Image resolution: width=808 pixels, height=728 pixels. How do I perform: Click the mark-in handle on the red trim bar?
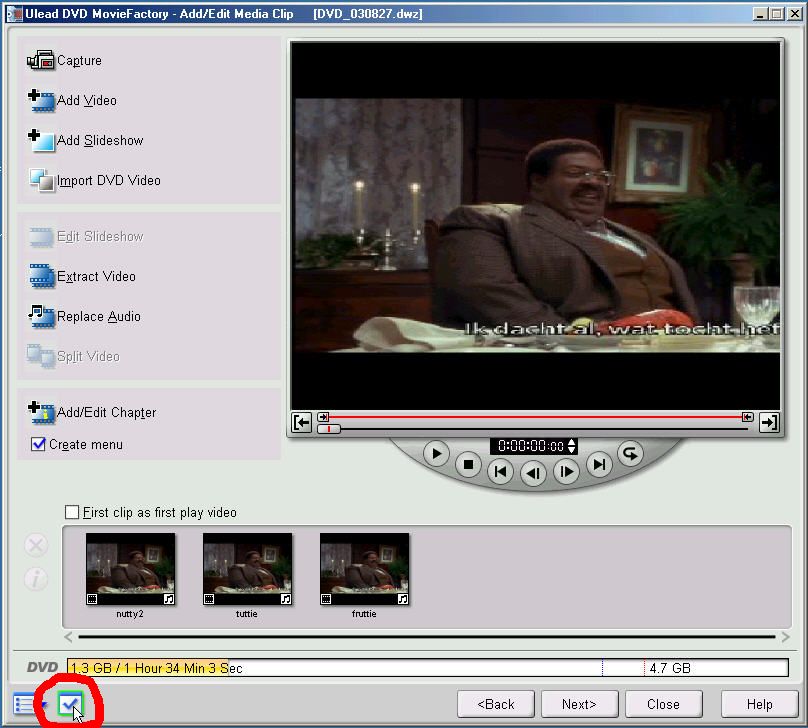click(x=323, y=417)
